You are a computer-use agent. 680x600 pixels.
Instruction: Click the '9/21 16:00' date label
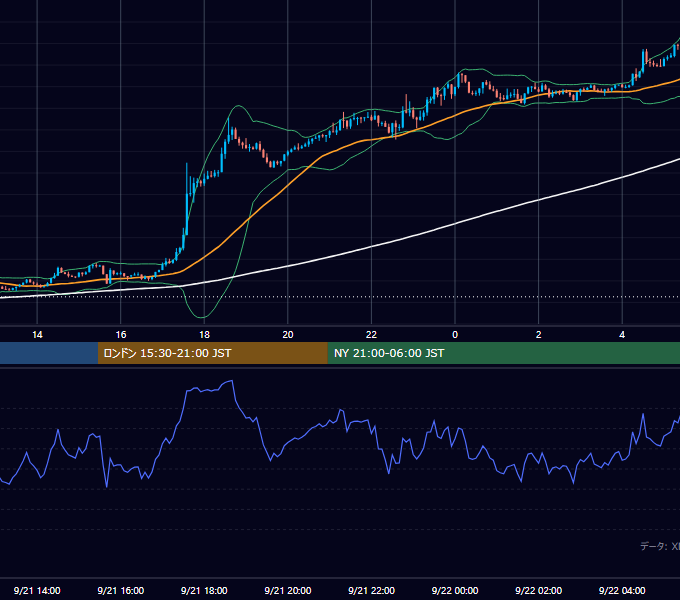pos(121,590)
